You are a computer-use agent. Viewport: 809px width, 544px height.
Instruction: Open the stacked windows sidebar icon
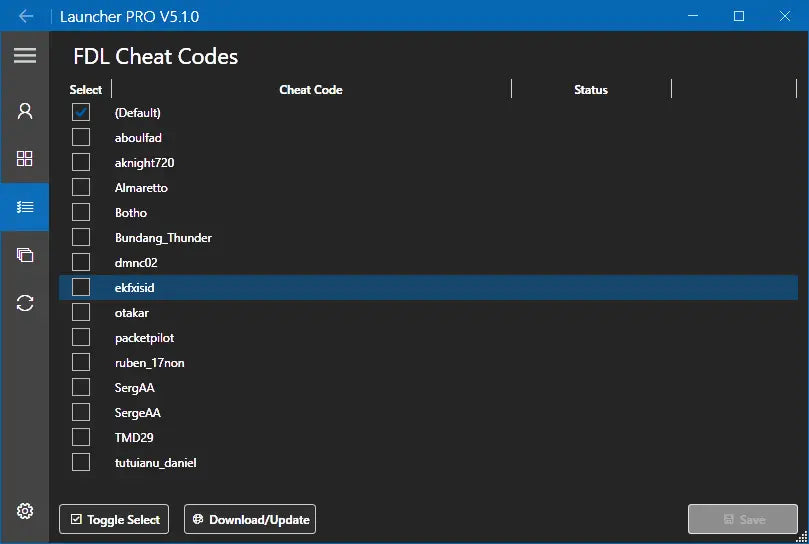pos(25,255)
